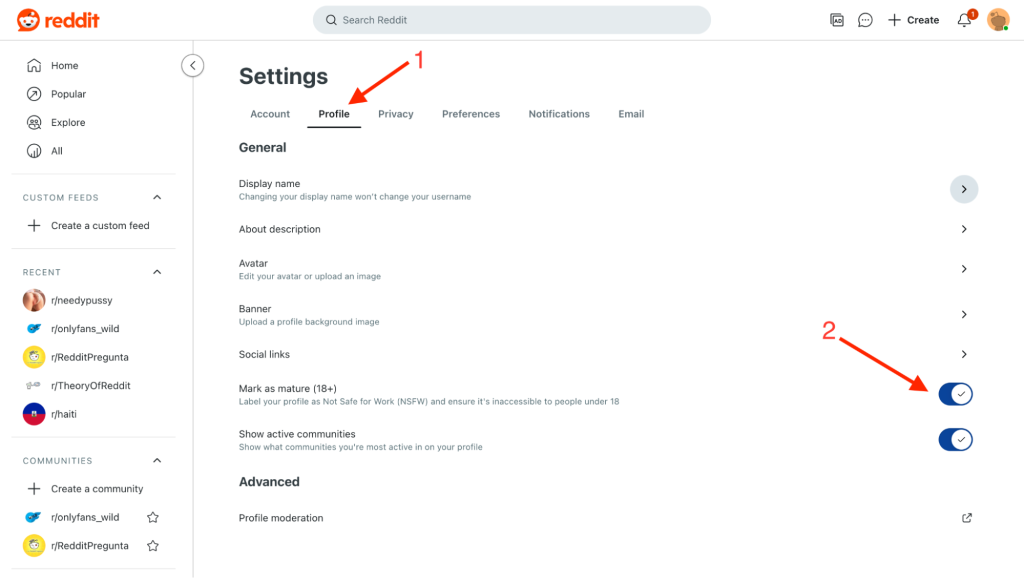Switch to the Privacy tab
The width and height of the screenshot is (1024, 578).
tap(396, 114)
